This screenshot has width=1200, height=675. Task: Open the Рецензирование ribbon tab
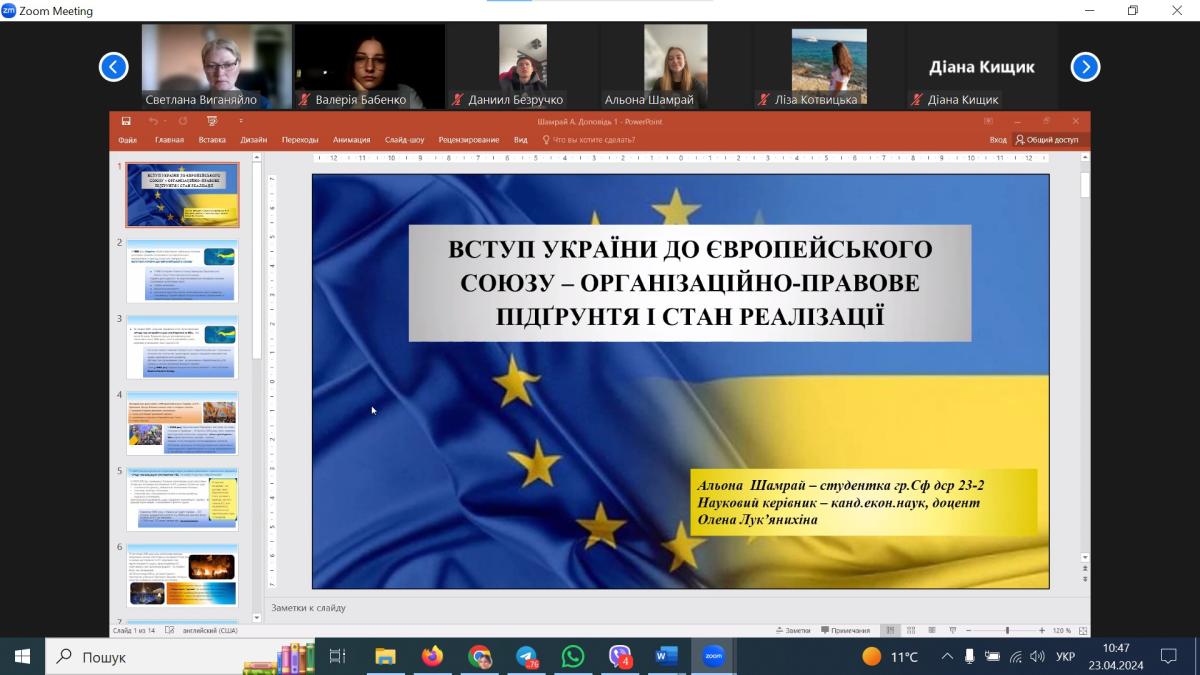point(469,140)
